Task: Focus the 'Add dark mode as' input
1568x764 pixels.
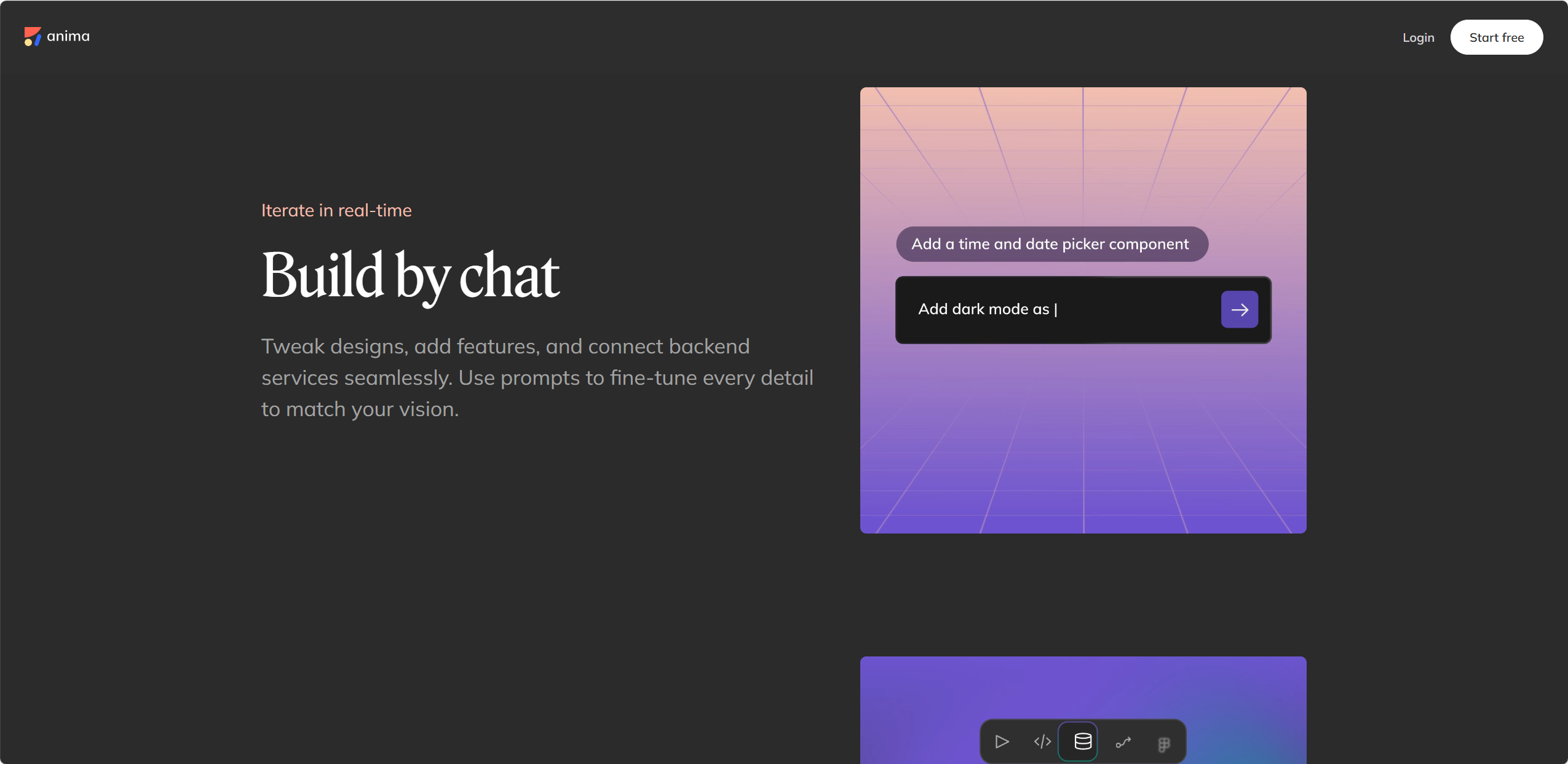Action: coord(1083,310)
